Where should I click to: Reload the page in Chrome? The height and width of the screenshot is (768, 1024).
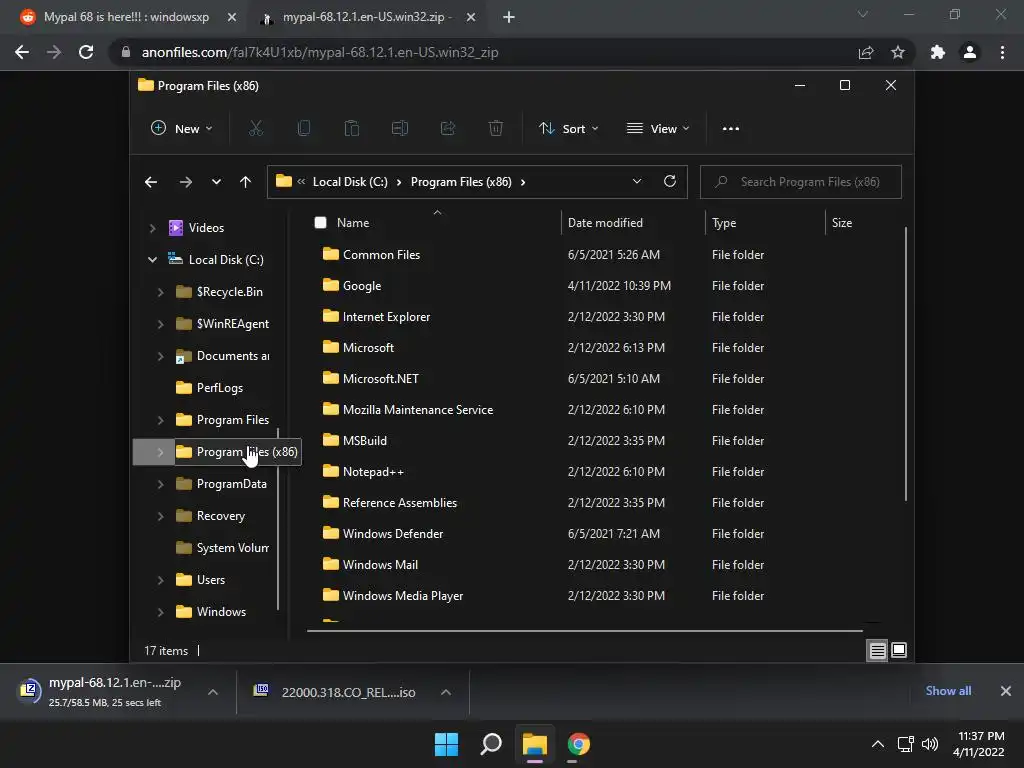coord(86,52)
